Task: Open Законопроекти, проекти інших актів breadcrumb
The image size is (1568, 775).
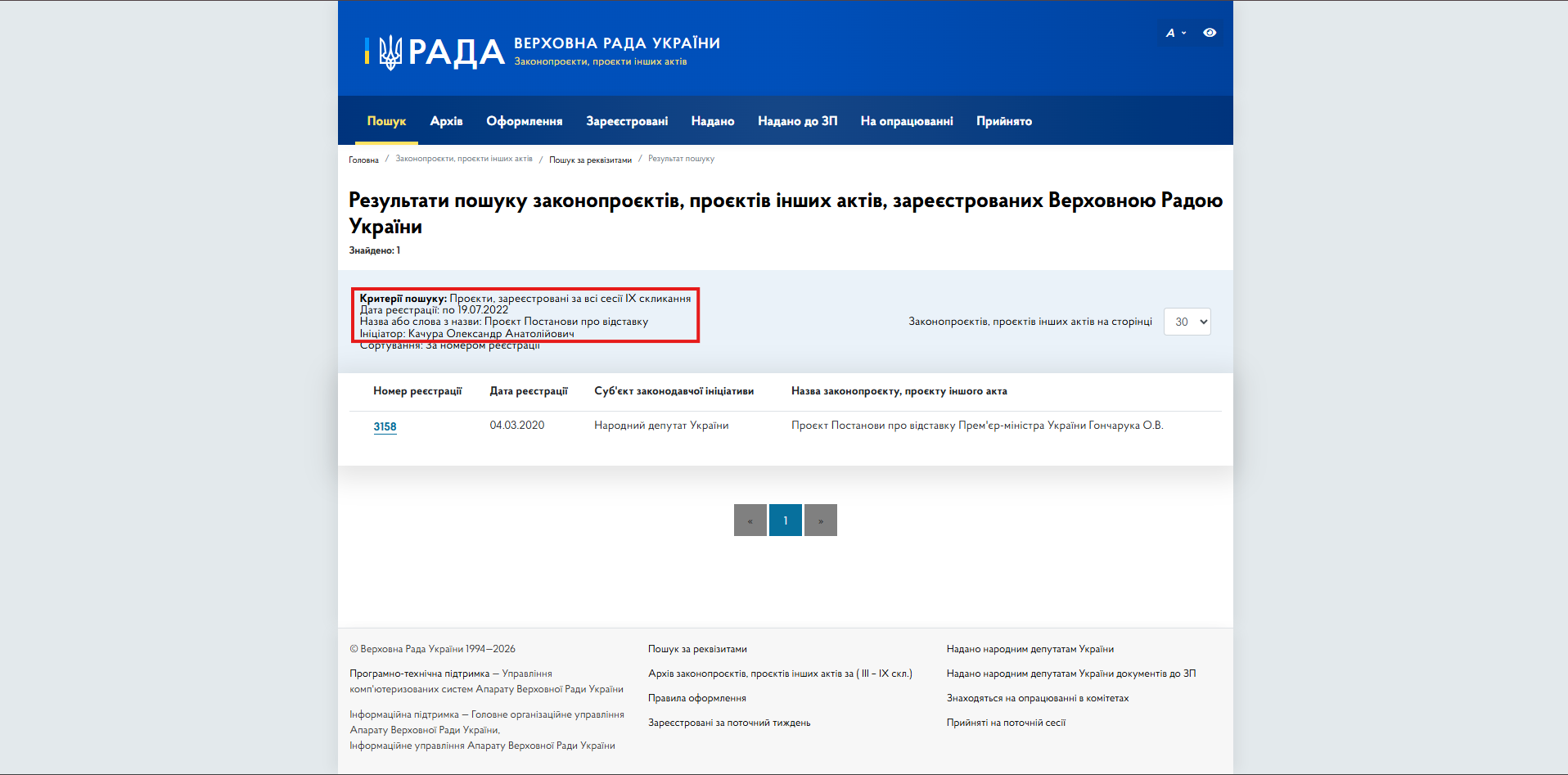Action: click(x=464, y=159)
